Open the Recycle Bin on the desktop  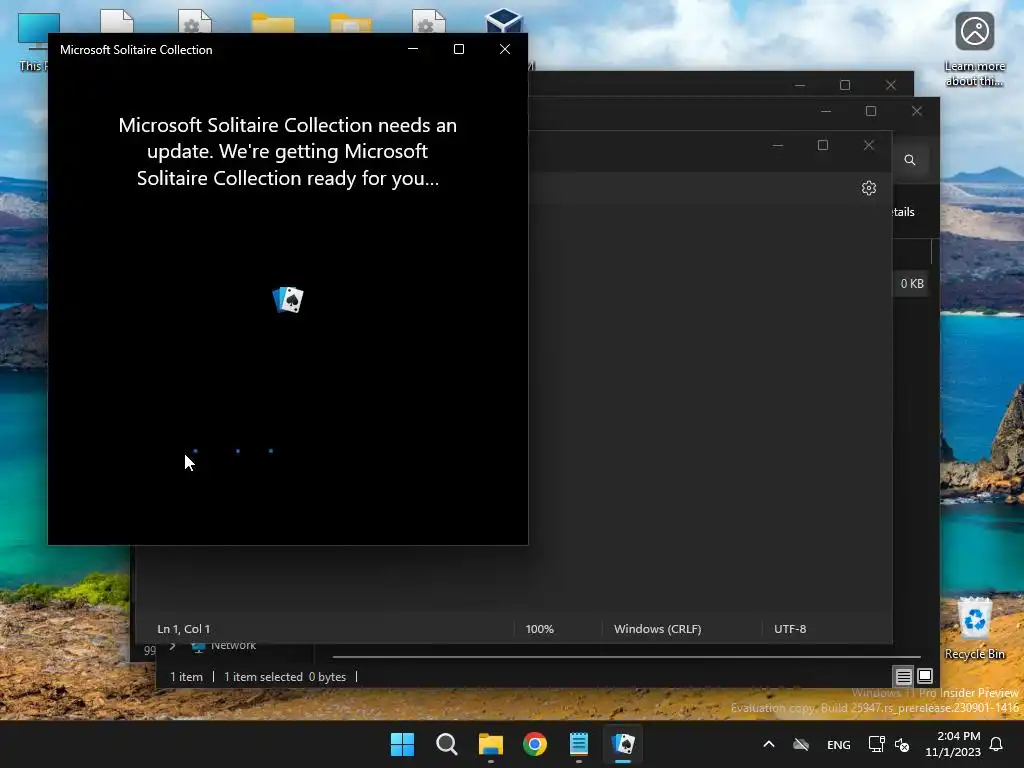click(974, 628)
